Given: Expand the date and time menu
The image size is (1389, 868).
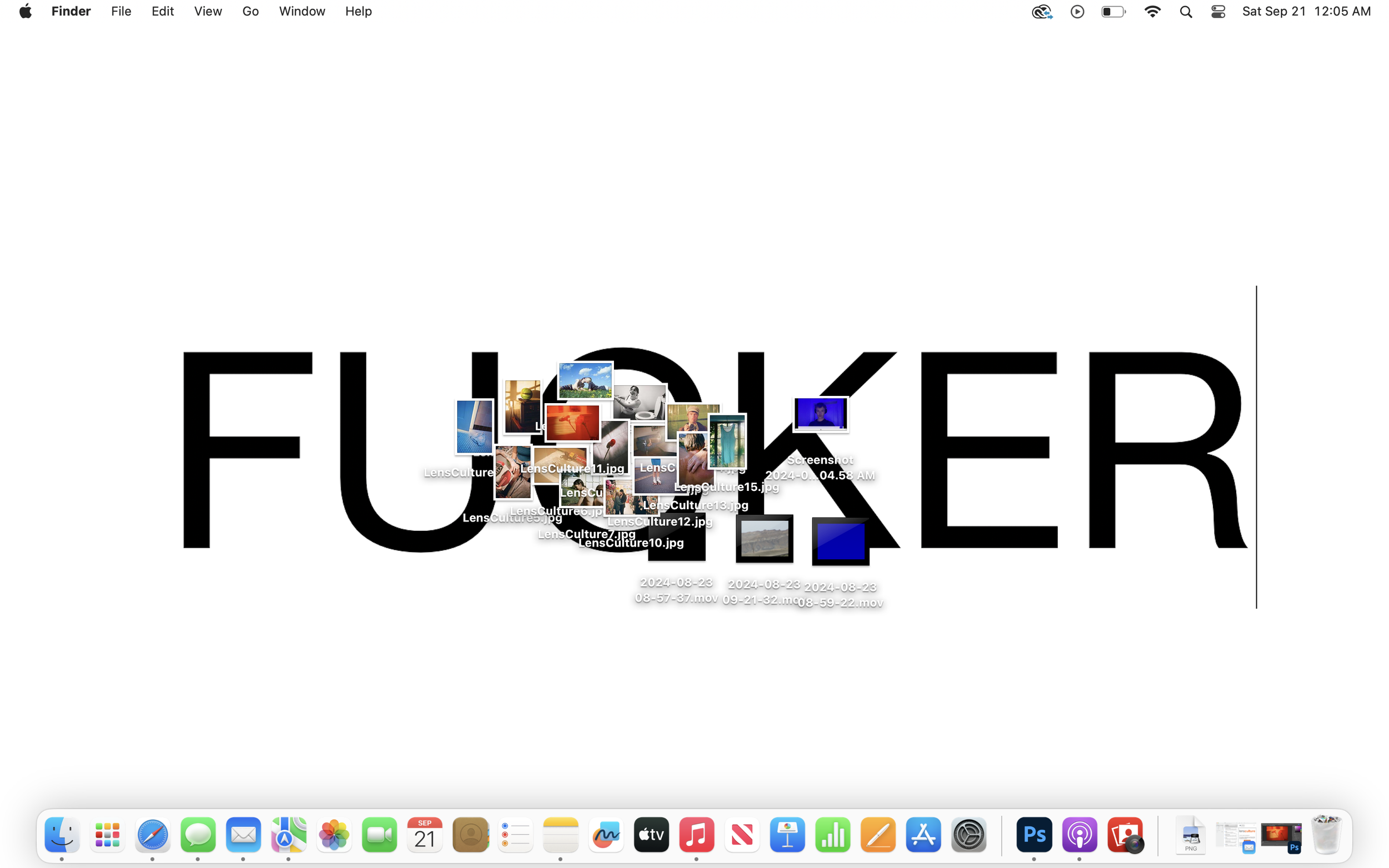Looking at the screenshot, I should click(1306, 12).
